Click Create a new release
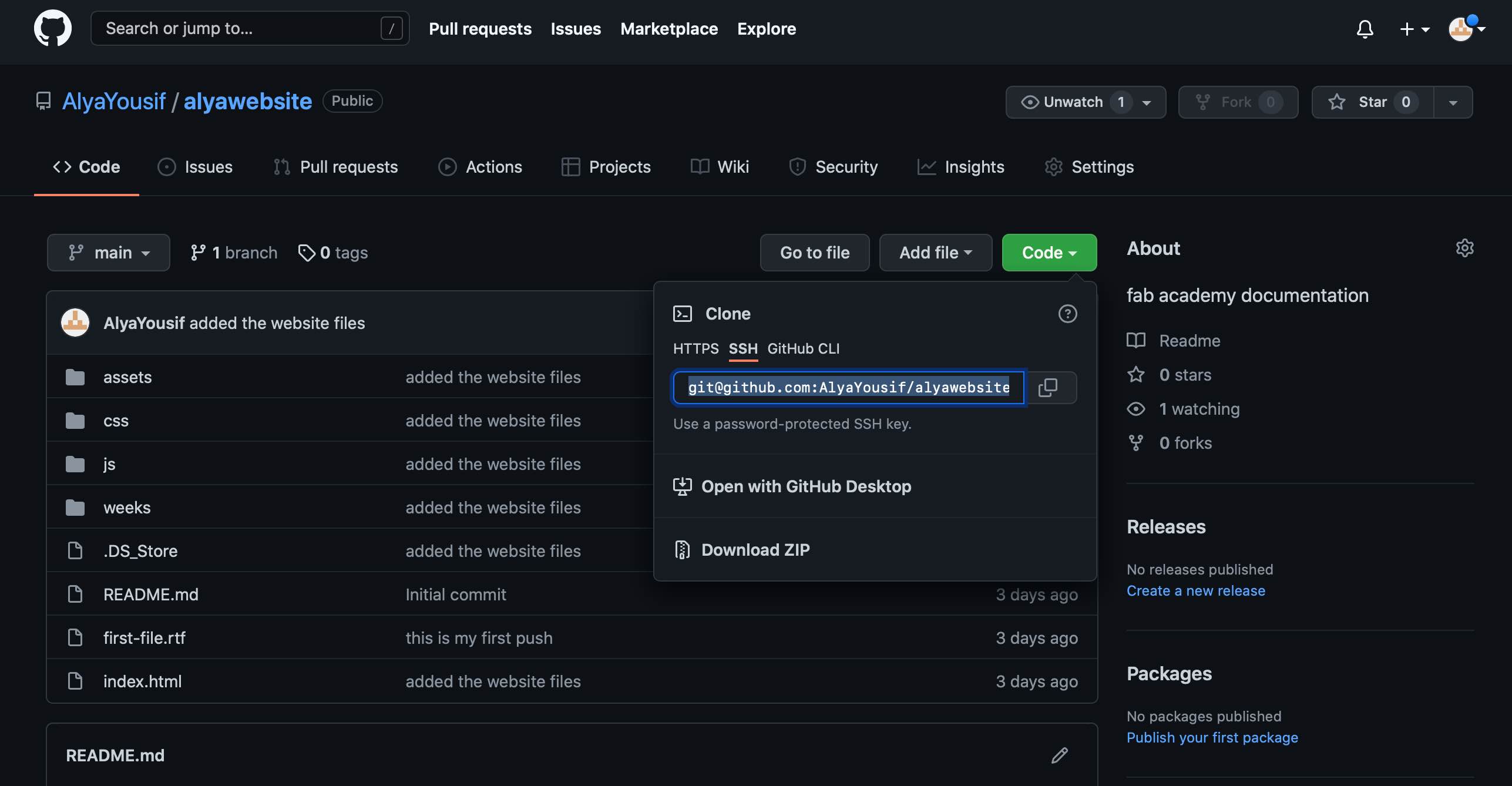1512x786 pixels. 1195,591
